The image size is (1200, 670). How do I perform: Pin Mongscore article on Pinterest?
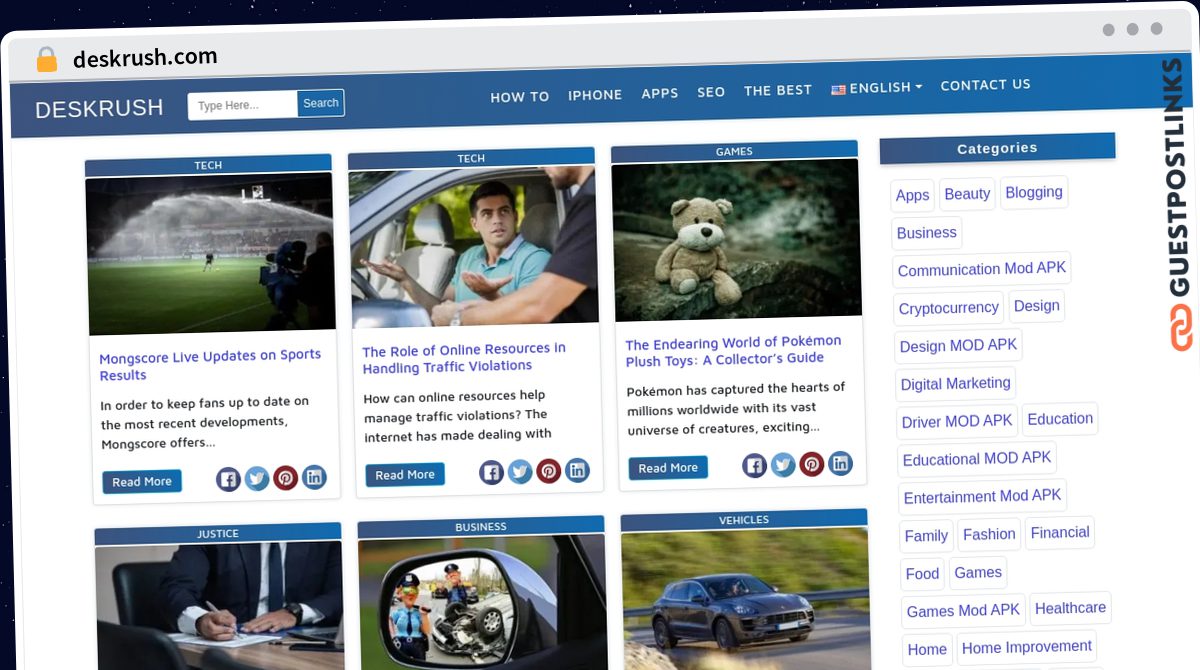click(286, 478)
